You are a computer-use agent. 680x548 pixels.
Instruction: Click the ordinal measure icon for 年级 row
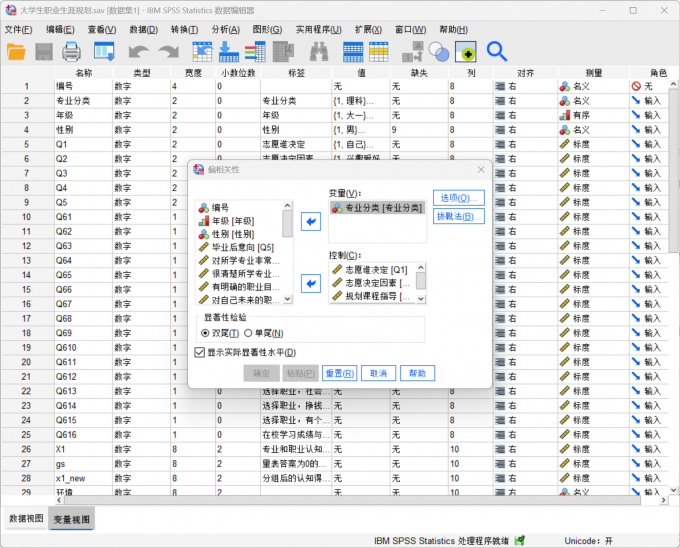pos(565,115)
